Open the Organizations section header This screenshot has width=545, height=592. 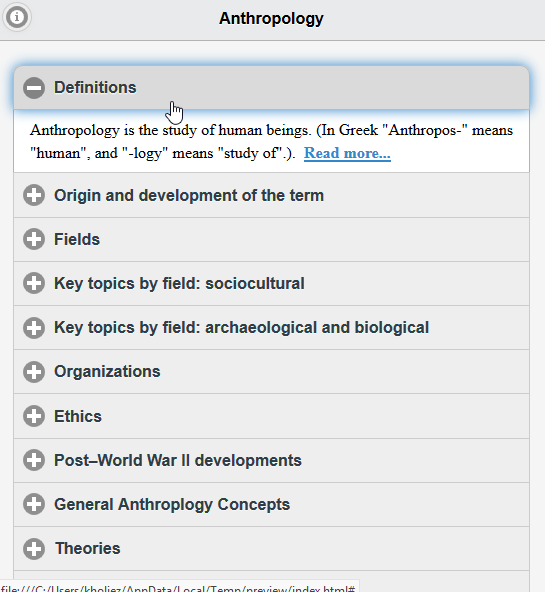click(x=271, y=372)
